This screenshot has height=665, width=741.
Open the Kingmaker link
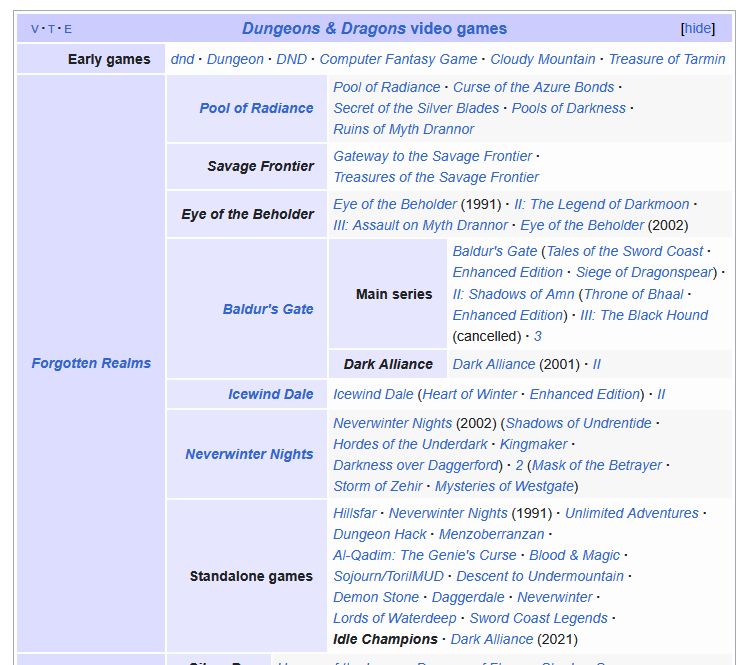pyautogui.click(x=534, y=444)
